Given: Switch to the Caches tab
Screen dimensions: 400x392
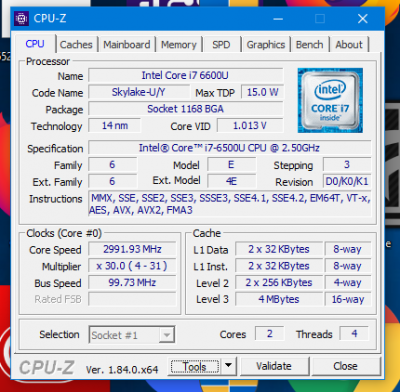Looking at the screenshot, I should [76, 45].
